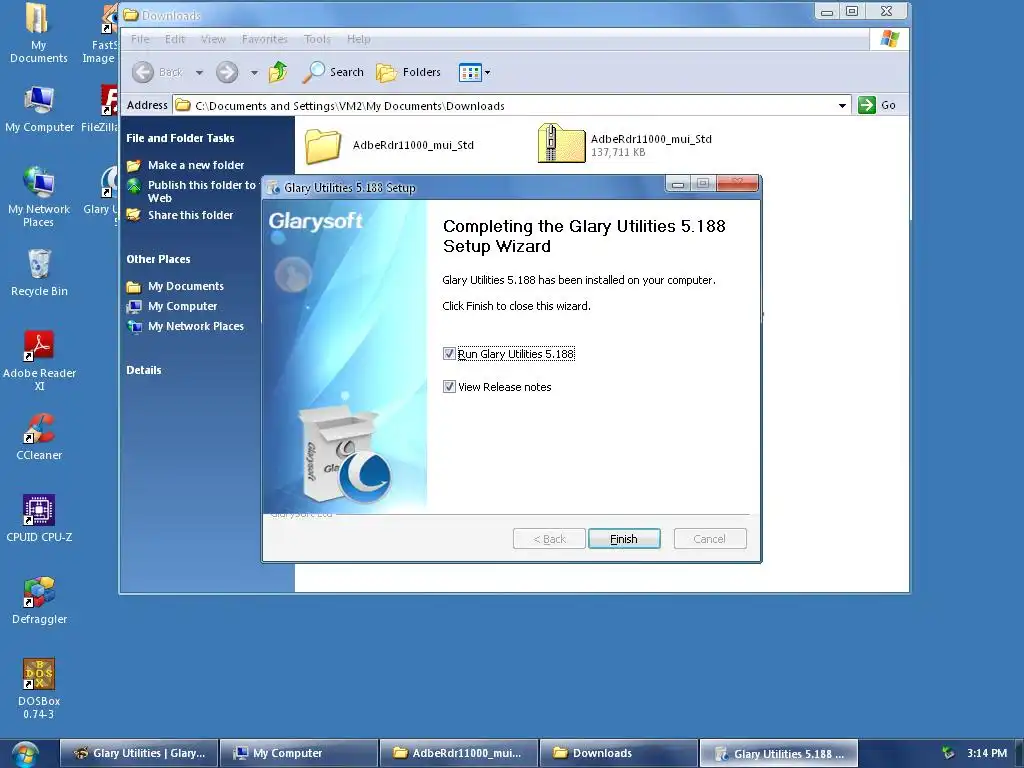Click the Windows Start orb

[x=24, y=754]
